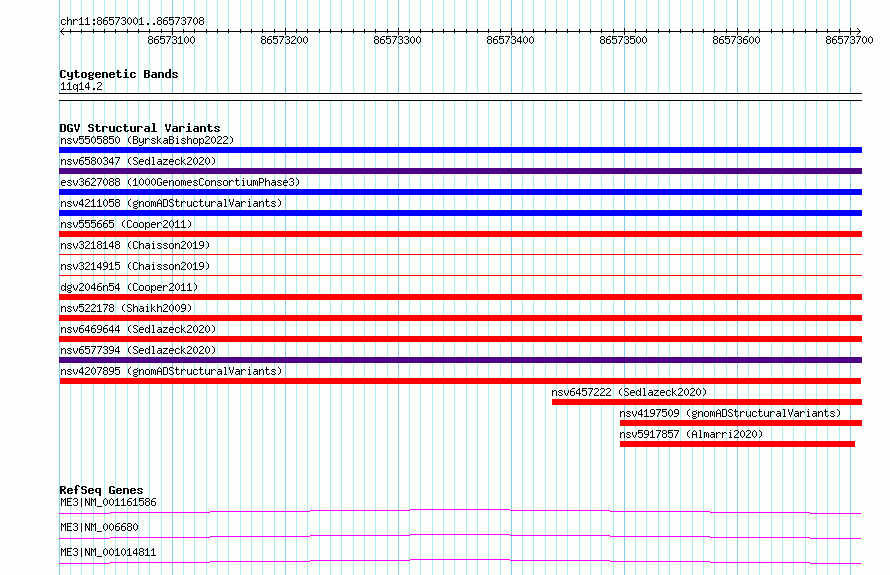Select the blue bar under nsv4211058

point(460,213)
